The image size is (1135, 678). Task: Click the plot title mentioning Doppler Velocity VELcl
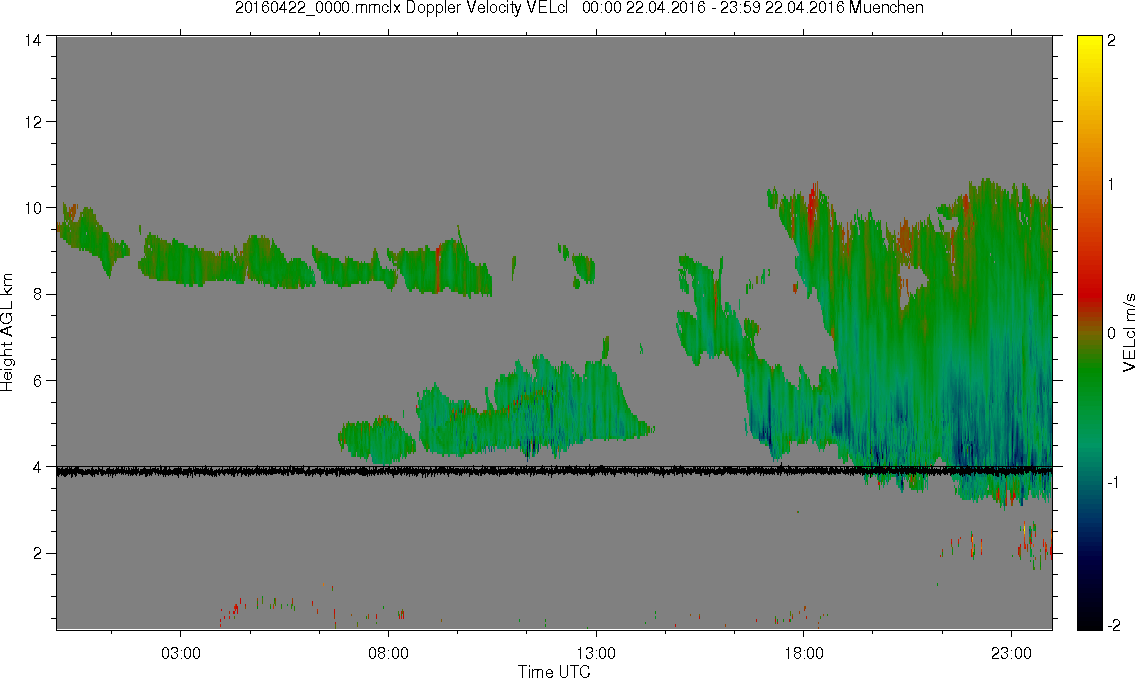[x=579, y=8]
